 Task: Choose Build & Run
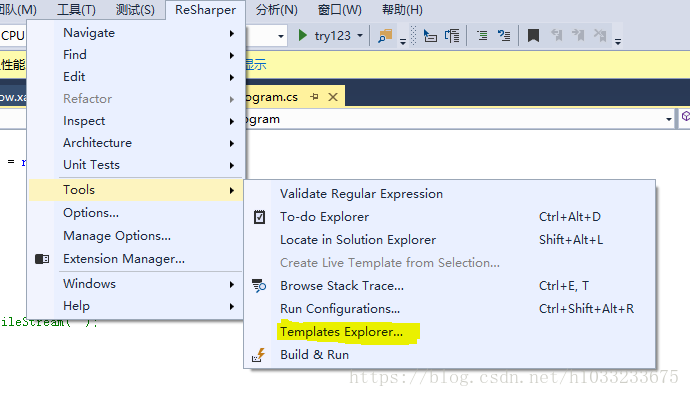[x=450, y=355]
